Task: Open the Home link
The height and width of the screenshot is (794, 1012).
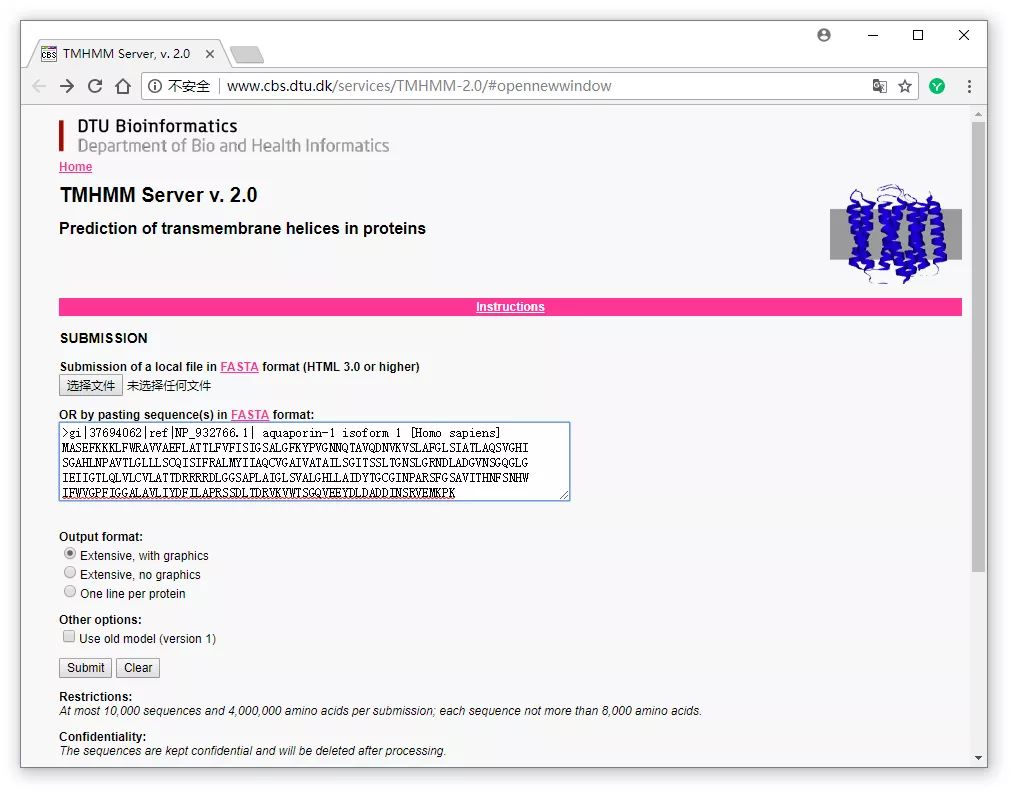Action: point(76,167)
